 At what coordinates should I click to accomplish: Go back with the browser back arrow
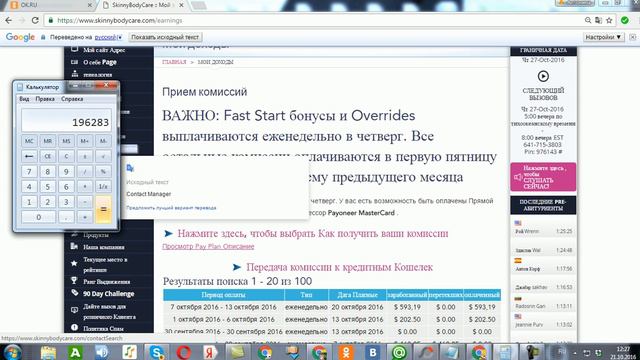[9, 20]
